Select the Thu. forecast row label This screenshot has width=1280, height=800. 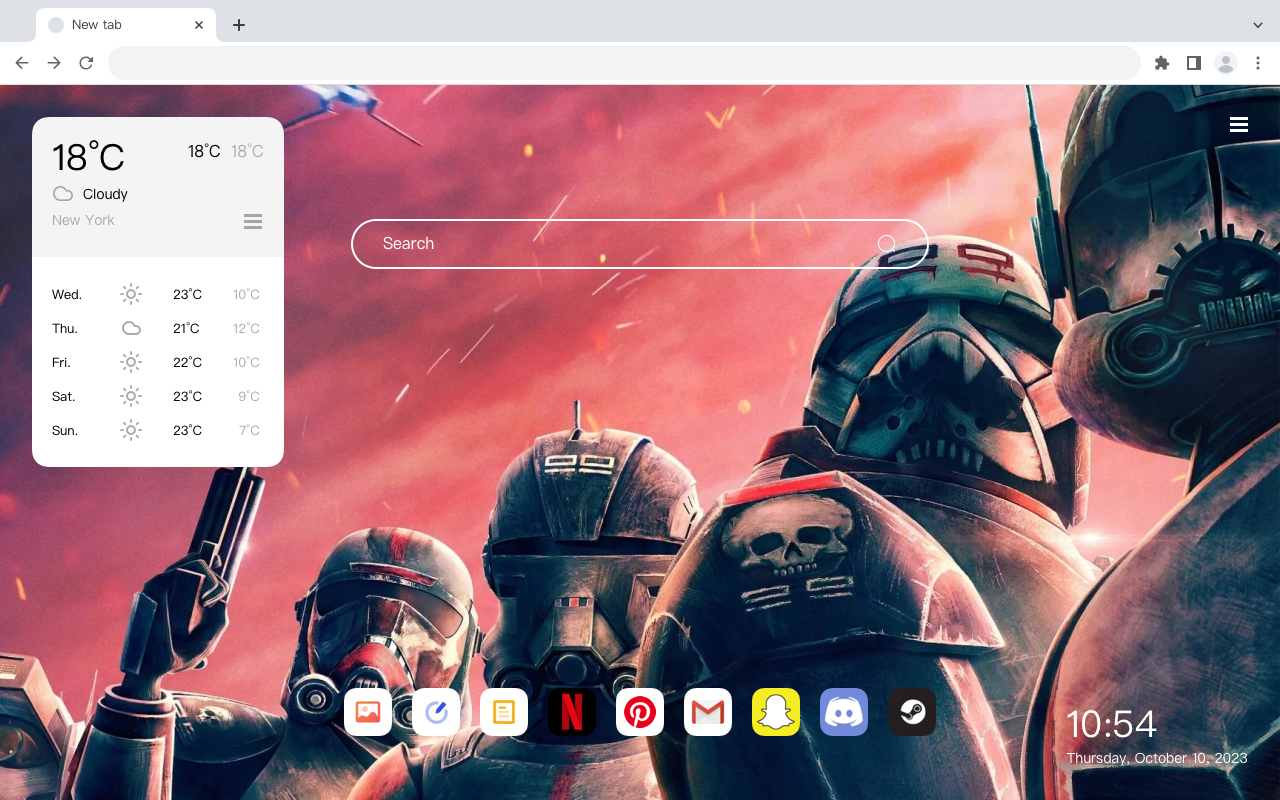click(x=65, y=329)
